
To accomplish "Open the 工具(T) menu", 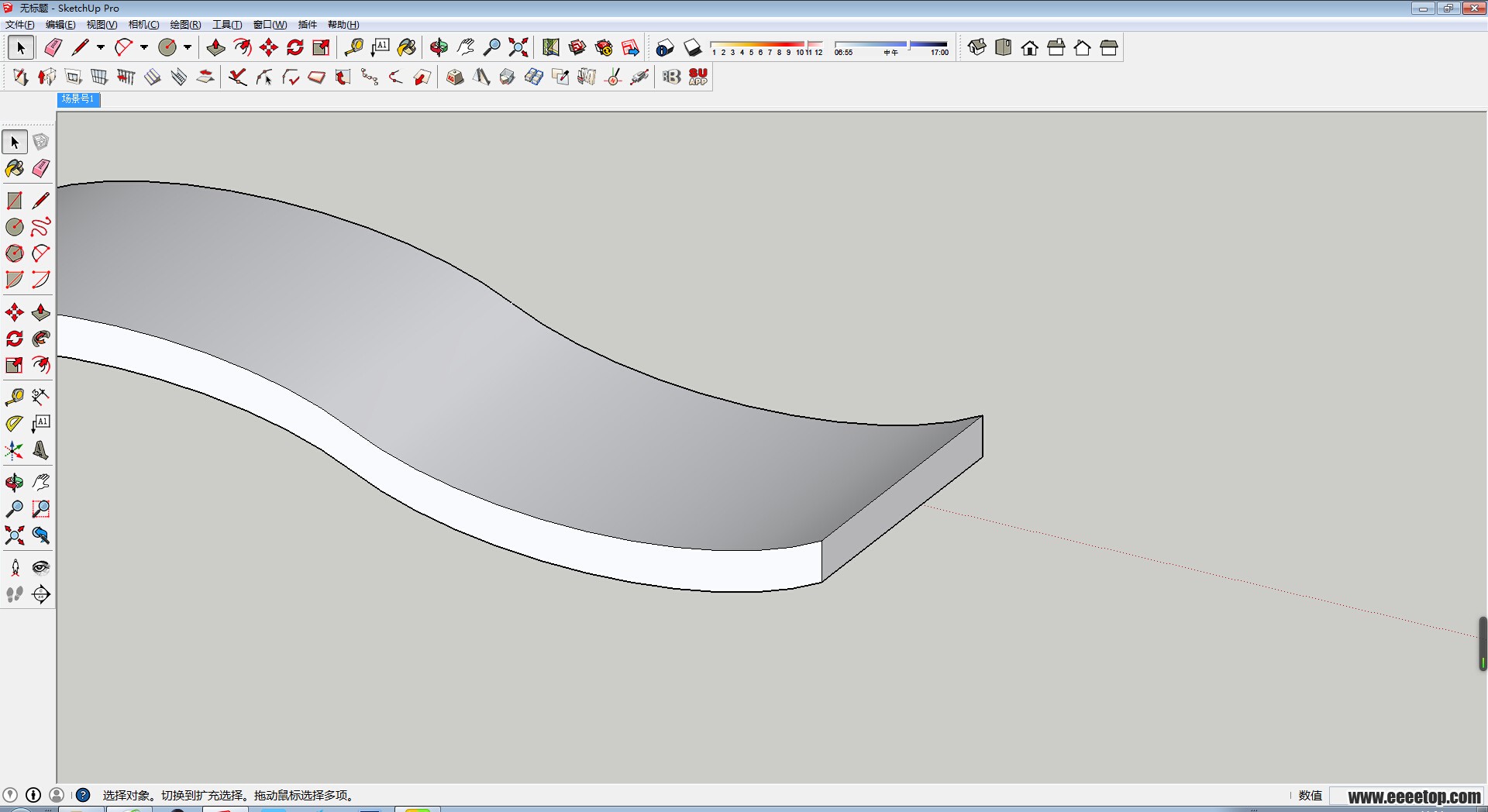I will coord(227,25).
